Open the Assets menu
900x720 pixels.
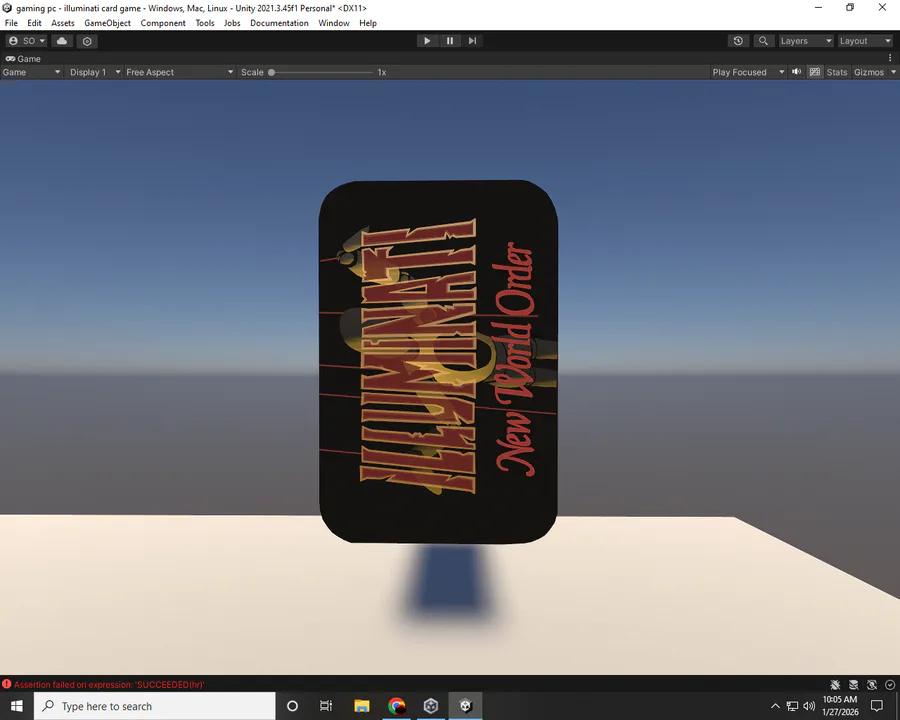[x=63, y=23]
